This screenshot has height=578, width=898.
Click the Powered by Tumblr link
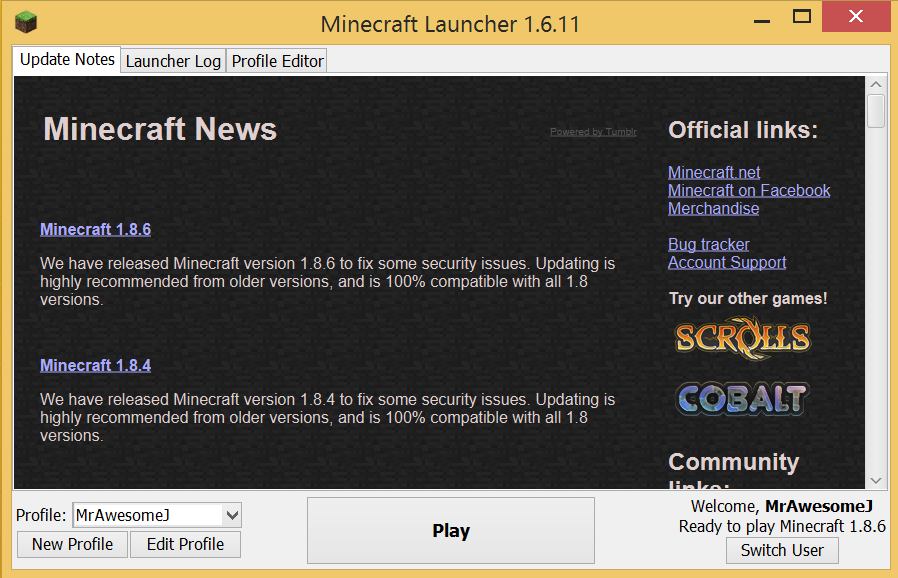tap(593, 132)
